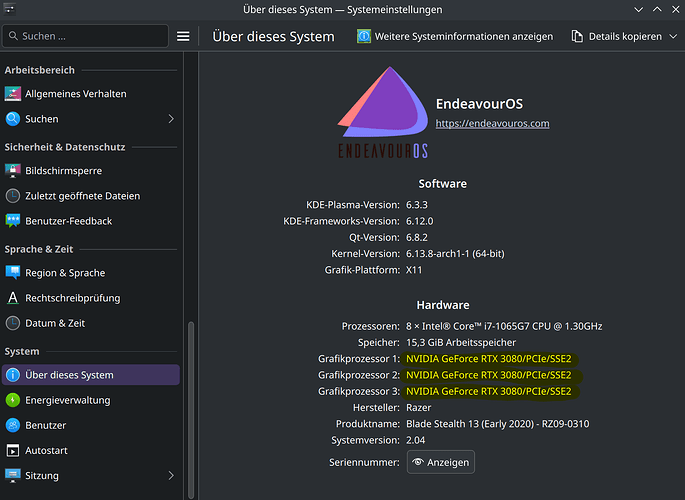Click the Benutzer users icon
Screen dimensions: 685x500
pos(13,425)
